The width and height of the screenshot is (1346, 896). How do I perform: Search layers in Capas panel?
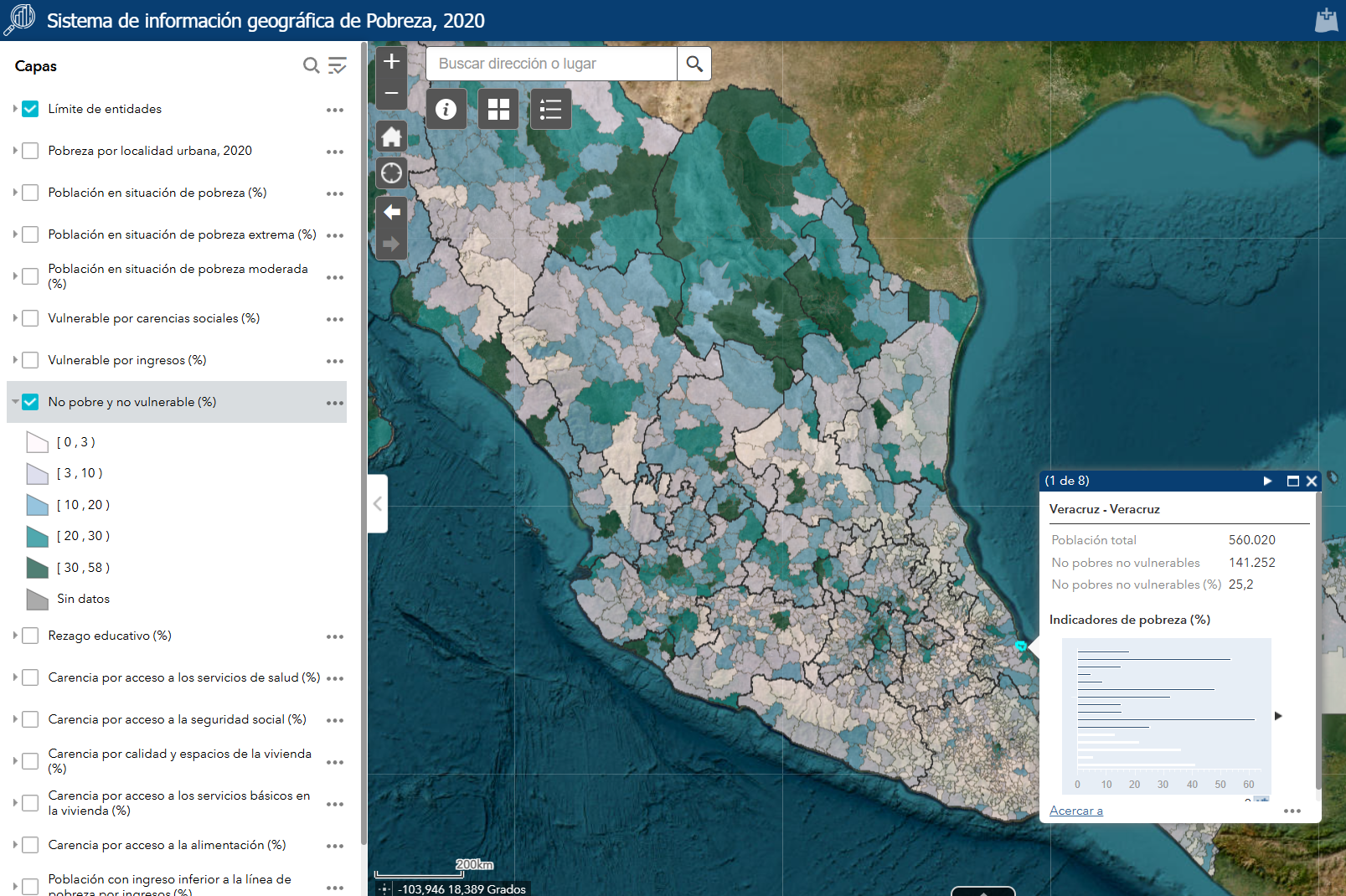[x=311, y=65]
